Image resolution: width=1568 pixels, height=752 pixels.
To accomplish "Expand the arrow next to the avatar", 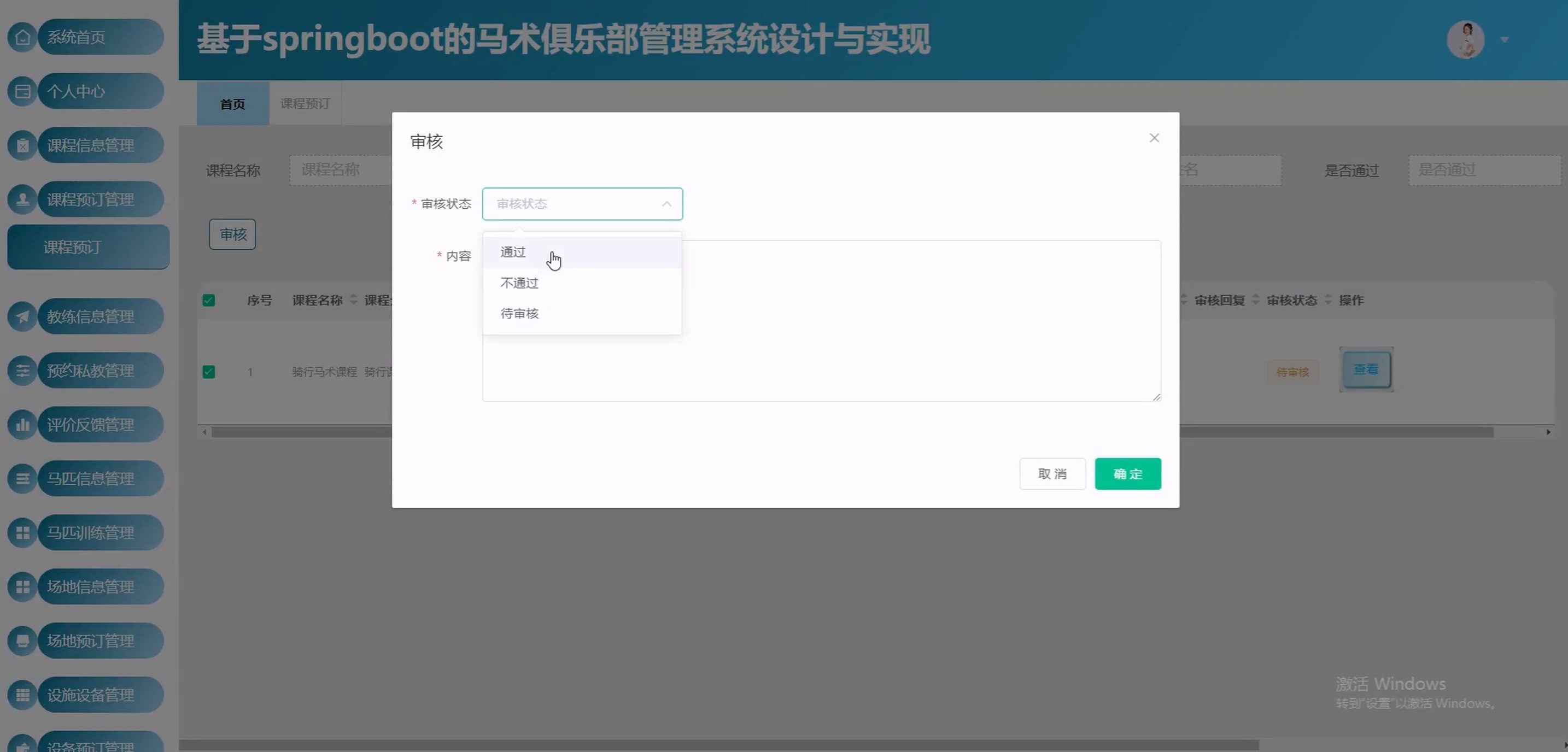I will coord(1505,40).
